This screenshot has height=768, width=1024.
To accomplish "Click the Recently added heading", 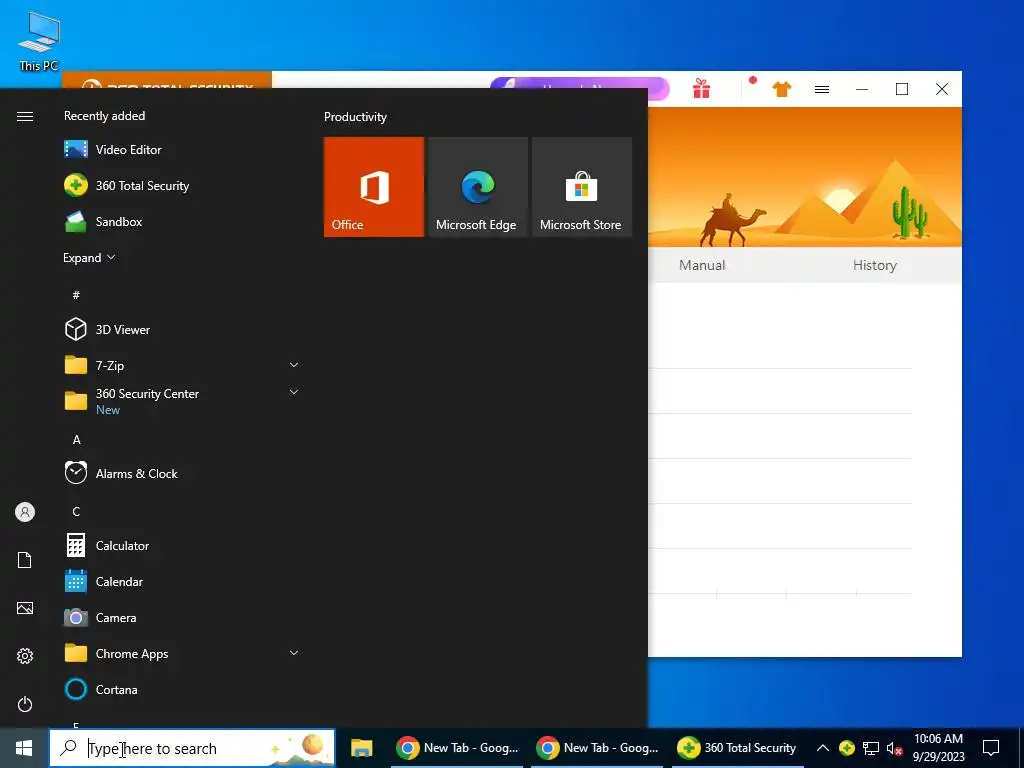I will click(x=104, y=116).
